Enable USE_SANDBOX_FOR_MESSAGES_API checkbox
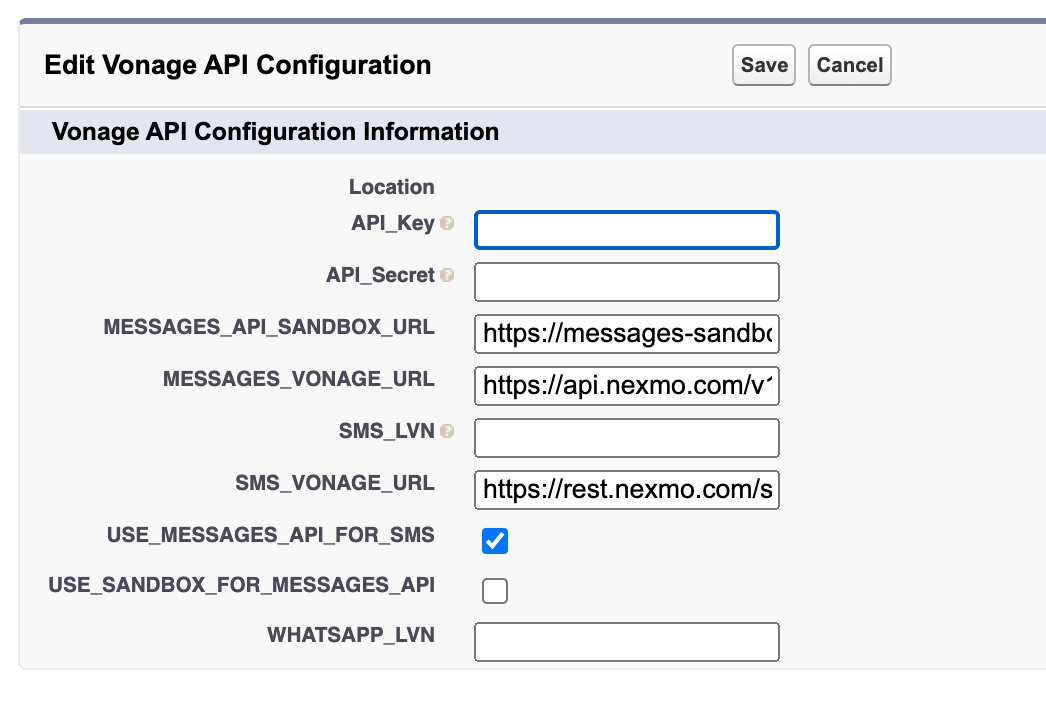 494,591
